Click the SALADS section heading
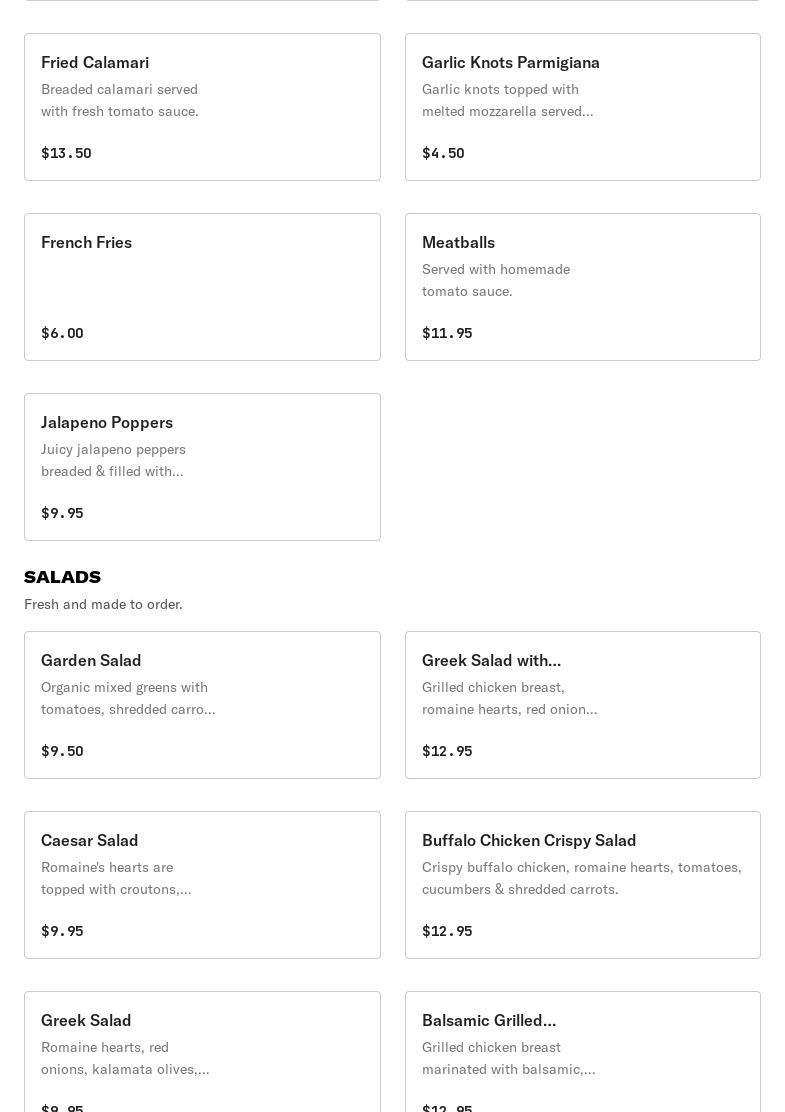 point(62,577)
